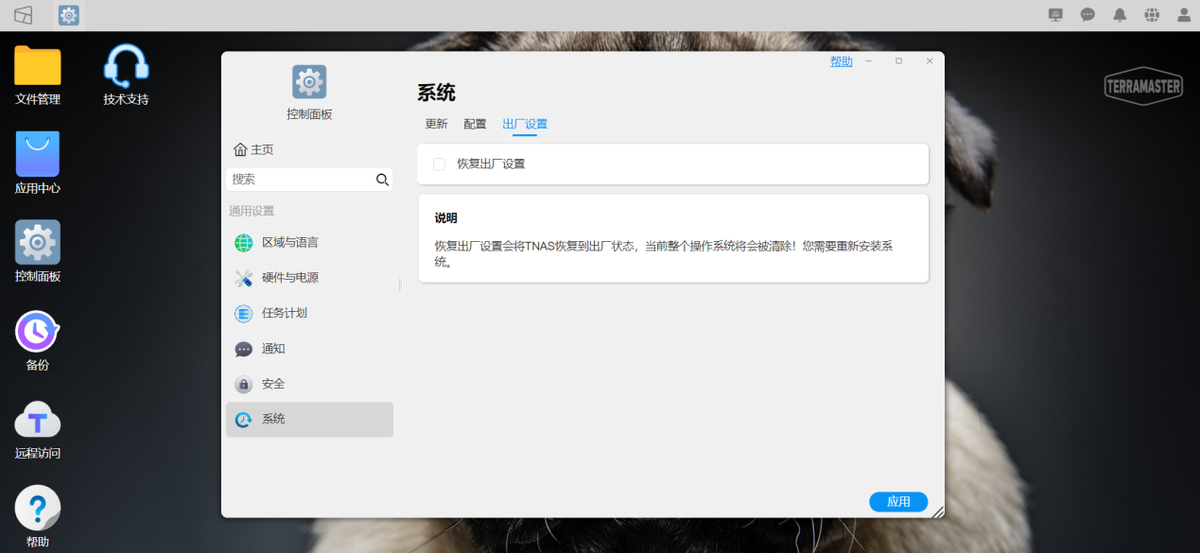Viewport: 1200px width, 553px height.
Task: Click the control panel gear logo in sidebar
Action: pos(309,81)
